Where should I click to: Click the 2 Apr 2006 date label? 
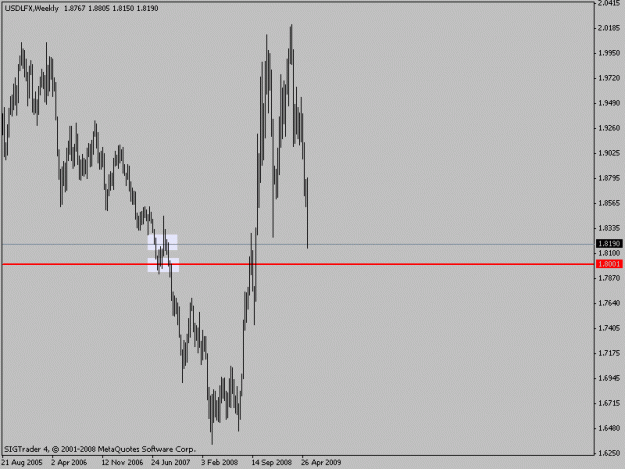(69, 463)
